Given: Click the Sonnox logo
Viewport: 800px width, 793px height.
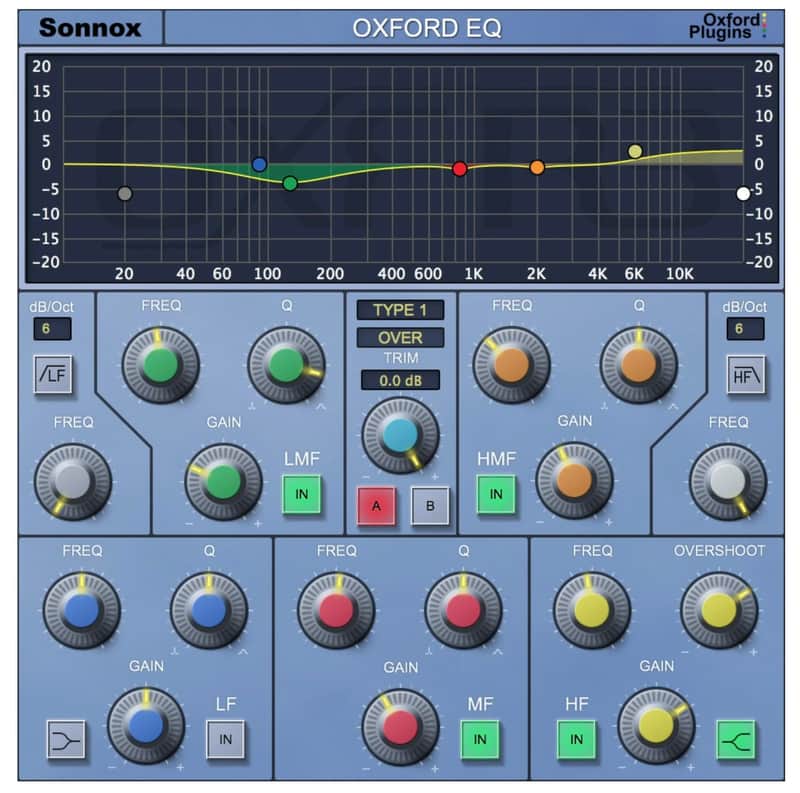Looking at the screenshot, I should coord(92,26).
